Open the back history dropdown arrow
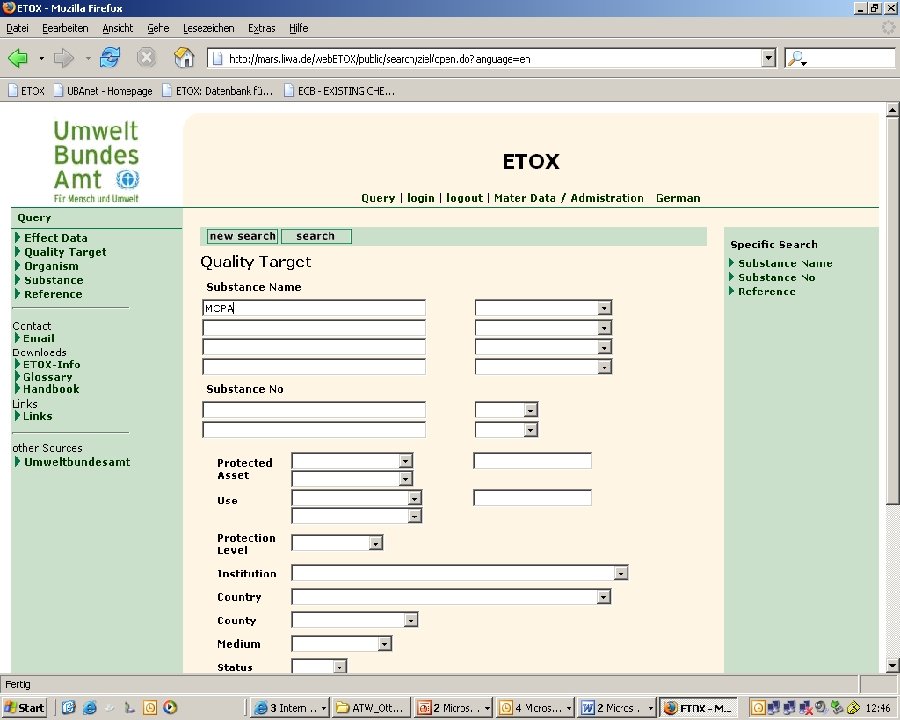The image size is (900, 720). click(x=41, y=58)
